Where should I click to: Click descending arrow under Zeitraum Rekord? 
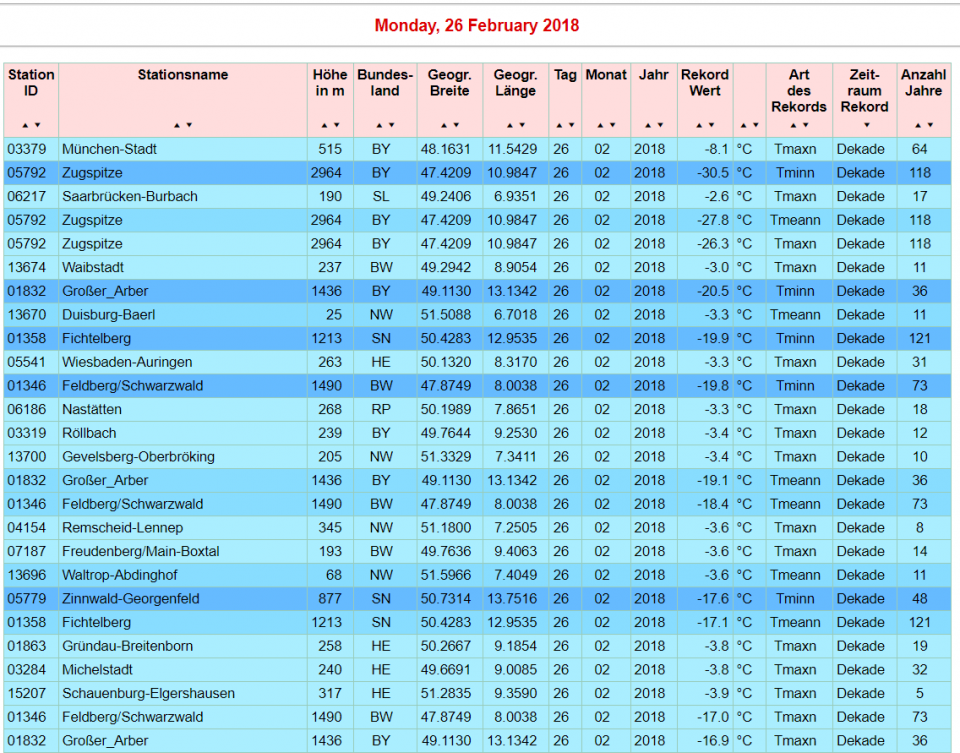[864, 125]
